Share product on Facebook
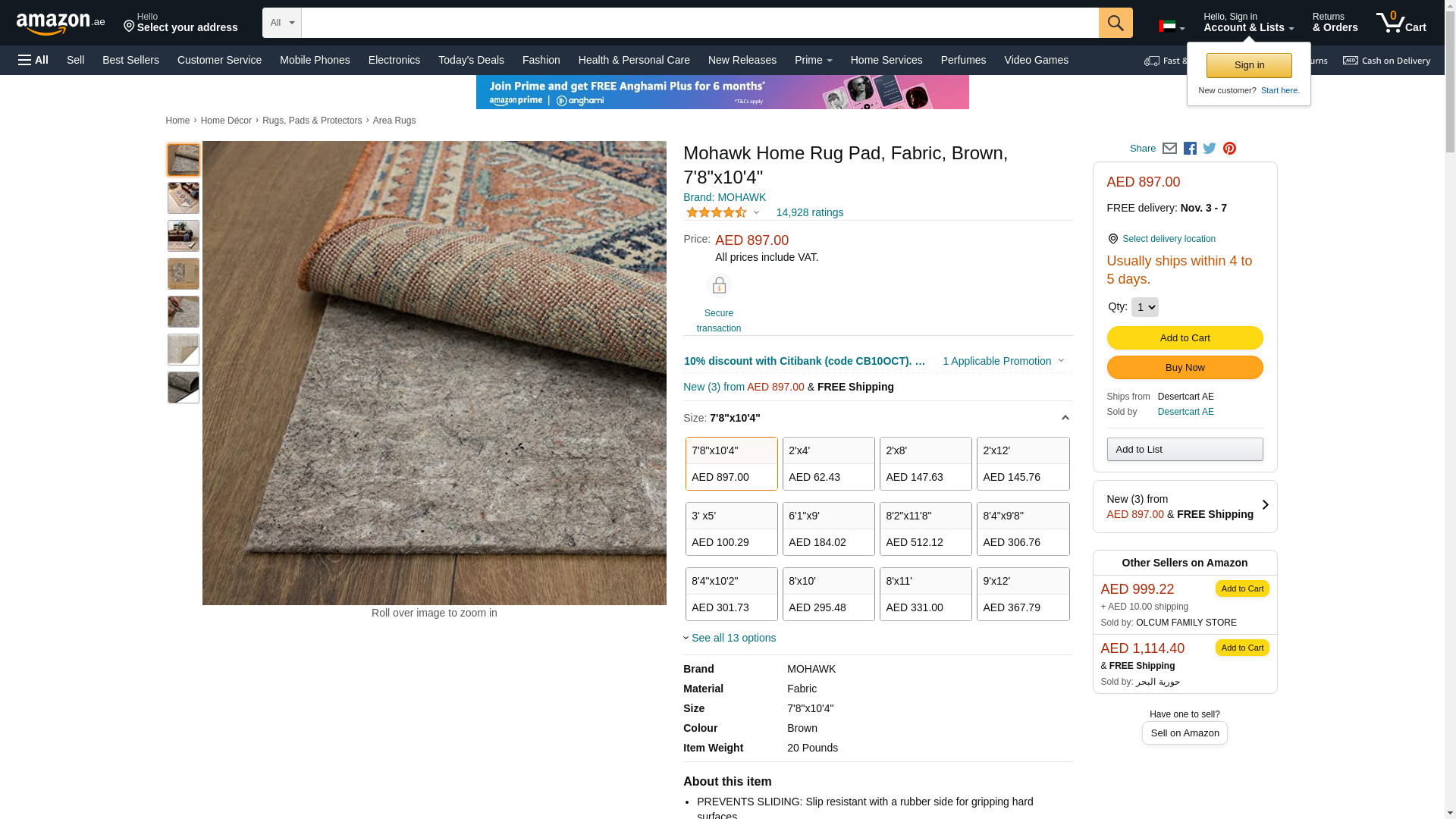The height and width of the screenshot is (819, 1456). (x=1190, y=149)
